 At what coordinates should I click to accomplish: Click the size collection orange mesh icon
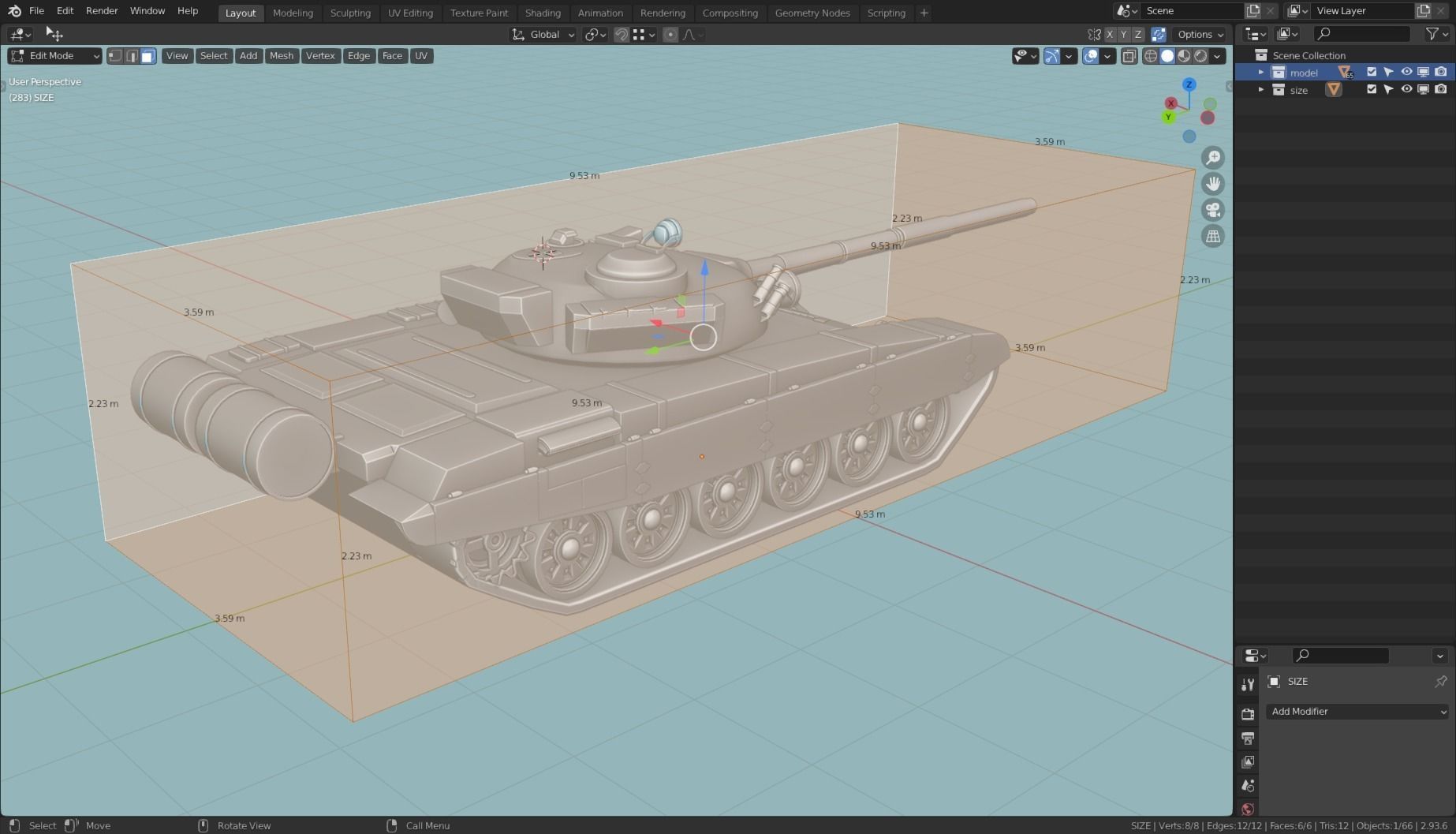click(1334, 90)
